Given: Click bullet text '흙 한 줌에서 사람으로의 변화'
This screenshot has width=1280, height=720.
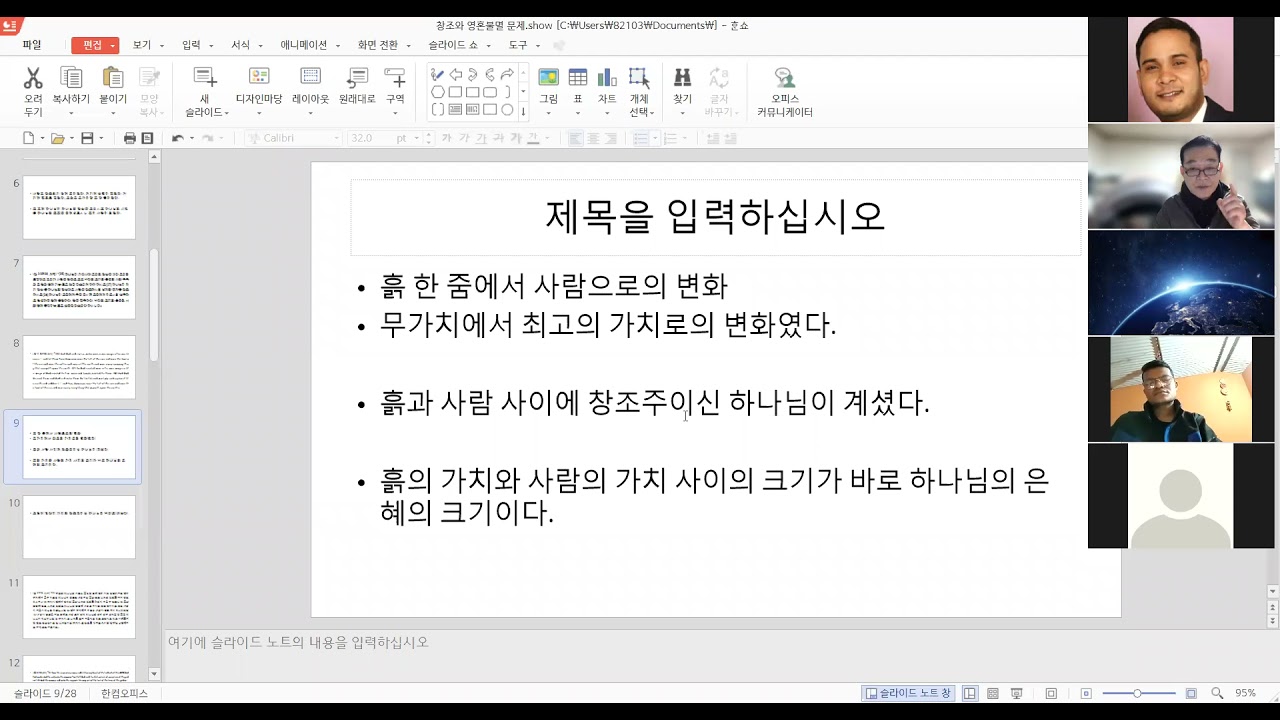Looking at the screenshot, I should (x=553, y=287).
